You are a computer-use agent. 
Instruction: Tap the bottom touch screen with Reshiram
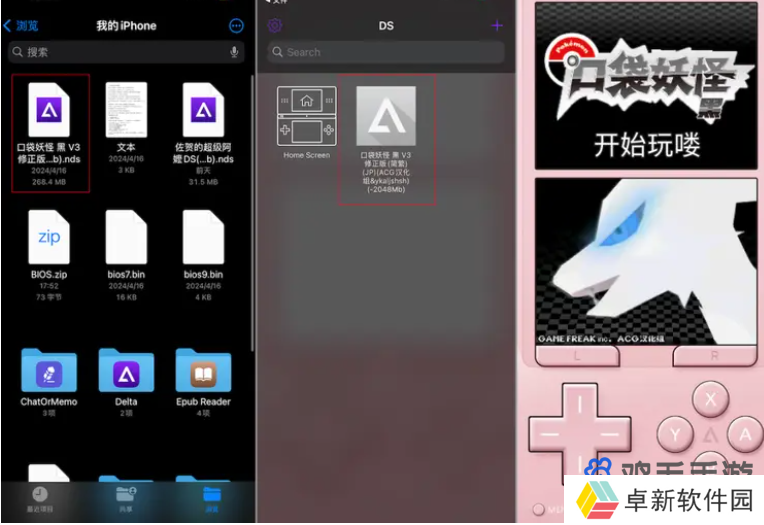click(x=647, y=262)
